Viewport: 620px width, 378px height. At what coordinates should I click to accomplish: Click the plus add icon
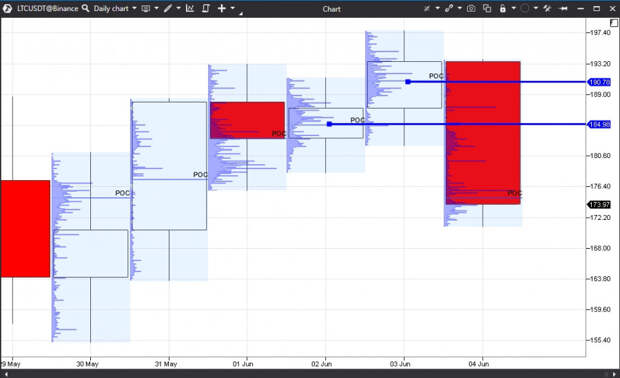222,8
